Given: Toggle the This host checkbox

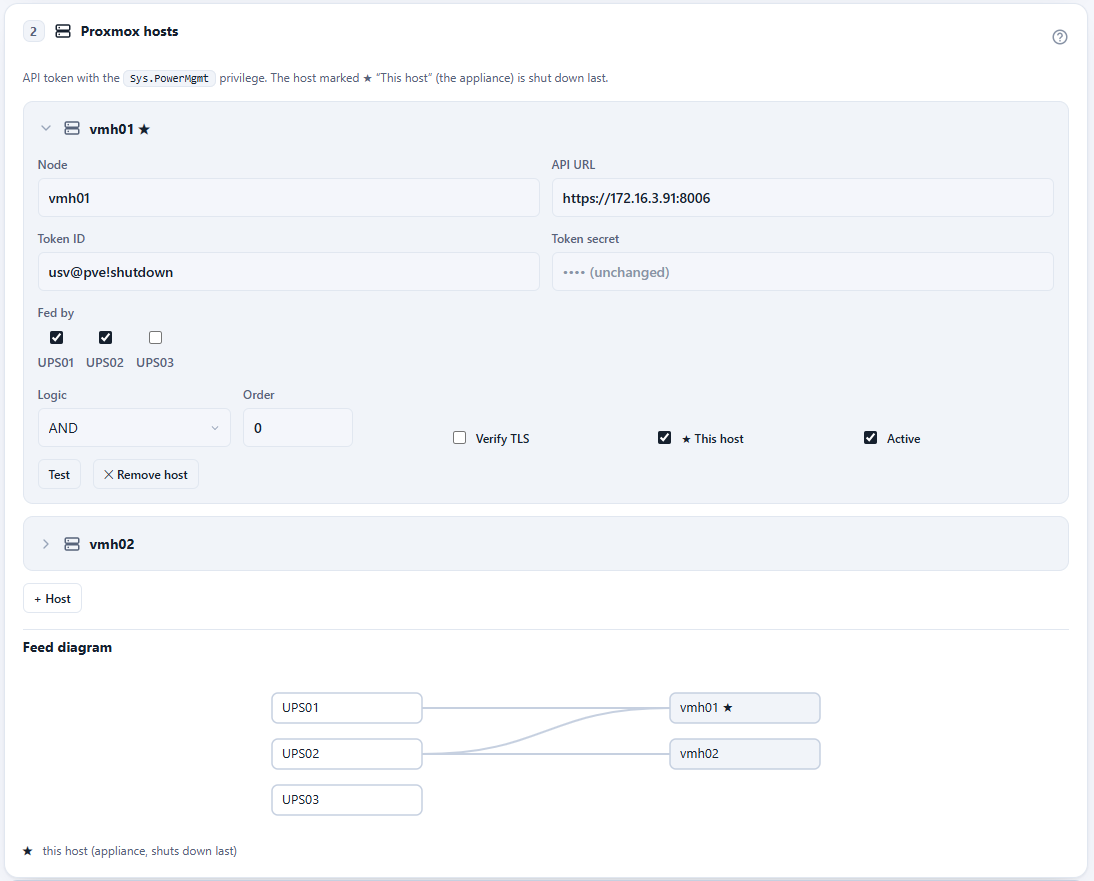Looking at the screenshot, I should pos(665,437).
